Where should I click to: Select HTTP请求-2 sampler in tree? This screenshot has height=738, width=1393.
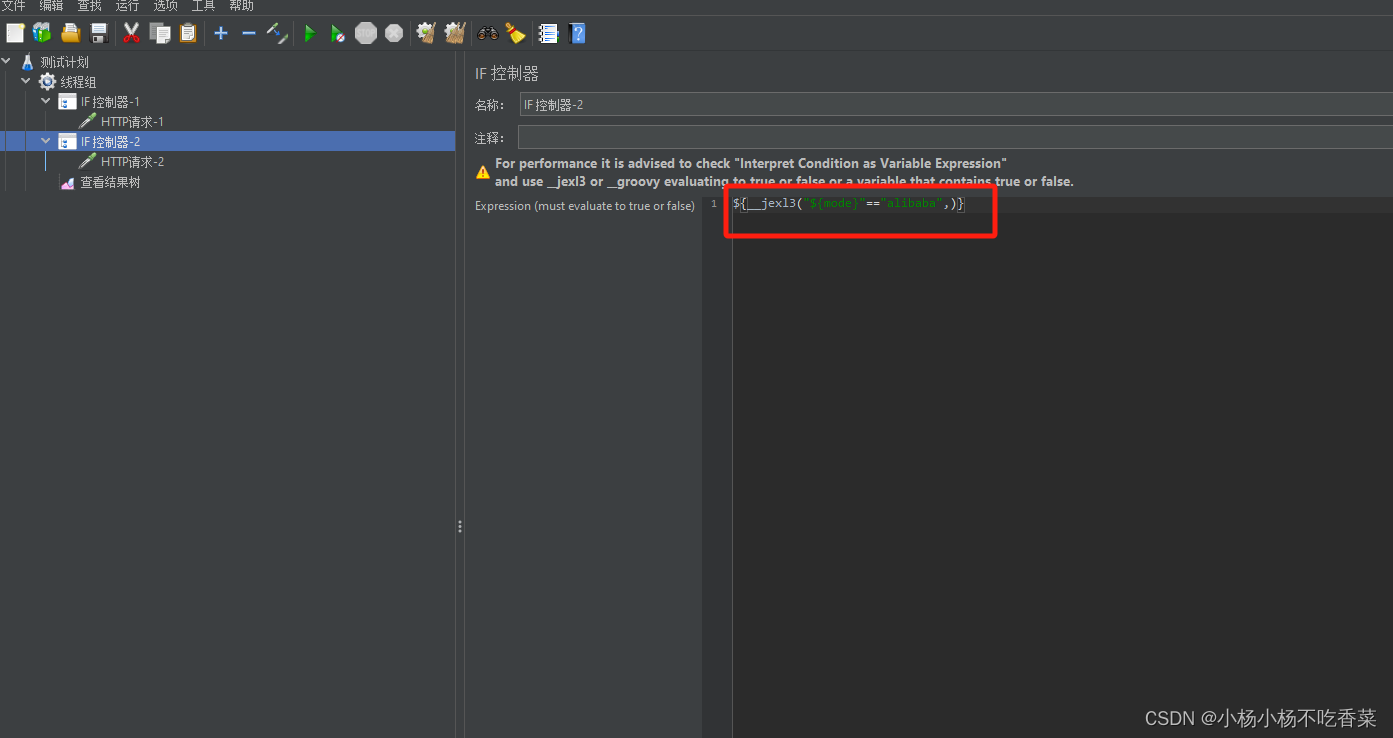(x=132, y=162)
